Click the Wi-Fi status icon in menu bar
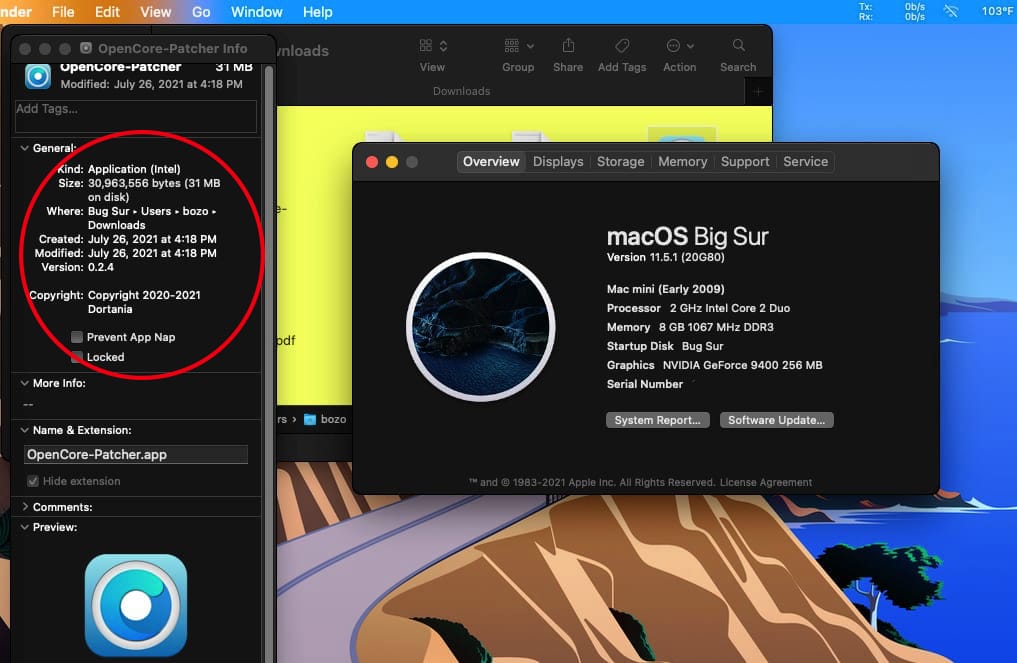The image size is (1017, 663). 951,11
